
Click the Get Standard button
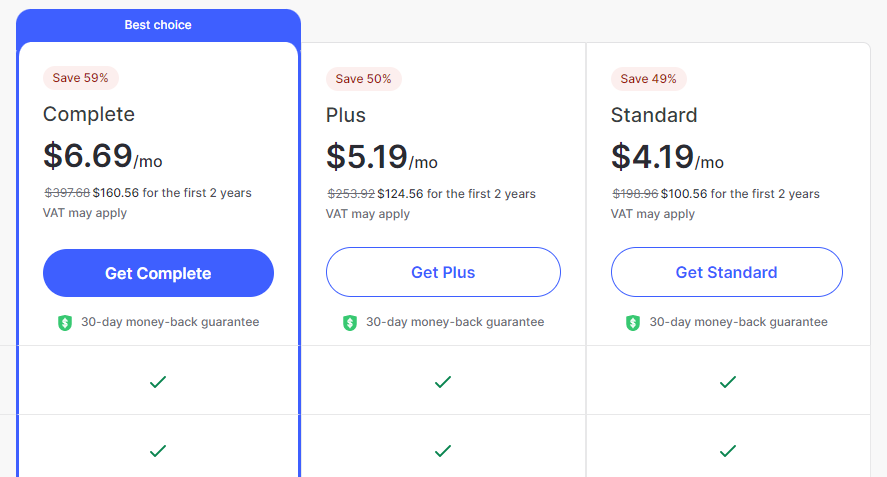click(x=726, y=272)
